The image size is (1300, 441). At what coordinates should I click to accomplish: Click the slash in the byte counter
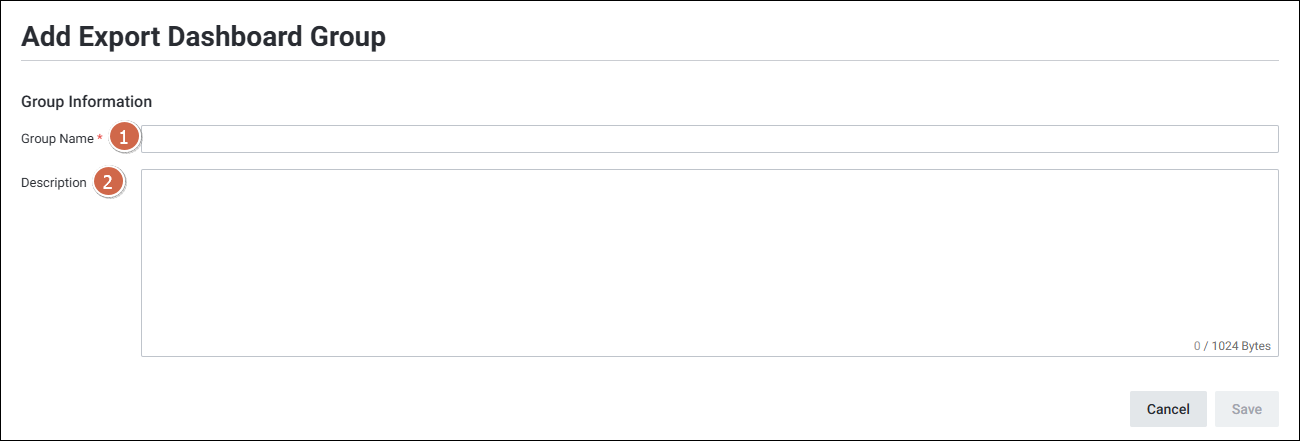pyautogui.click(x=1205, y=346)
